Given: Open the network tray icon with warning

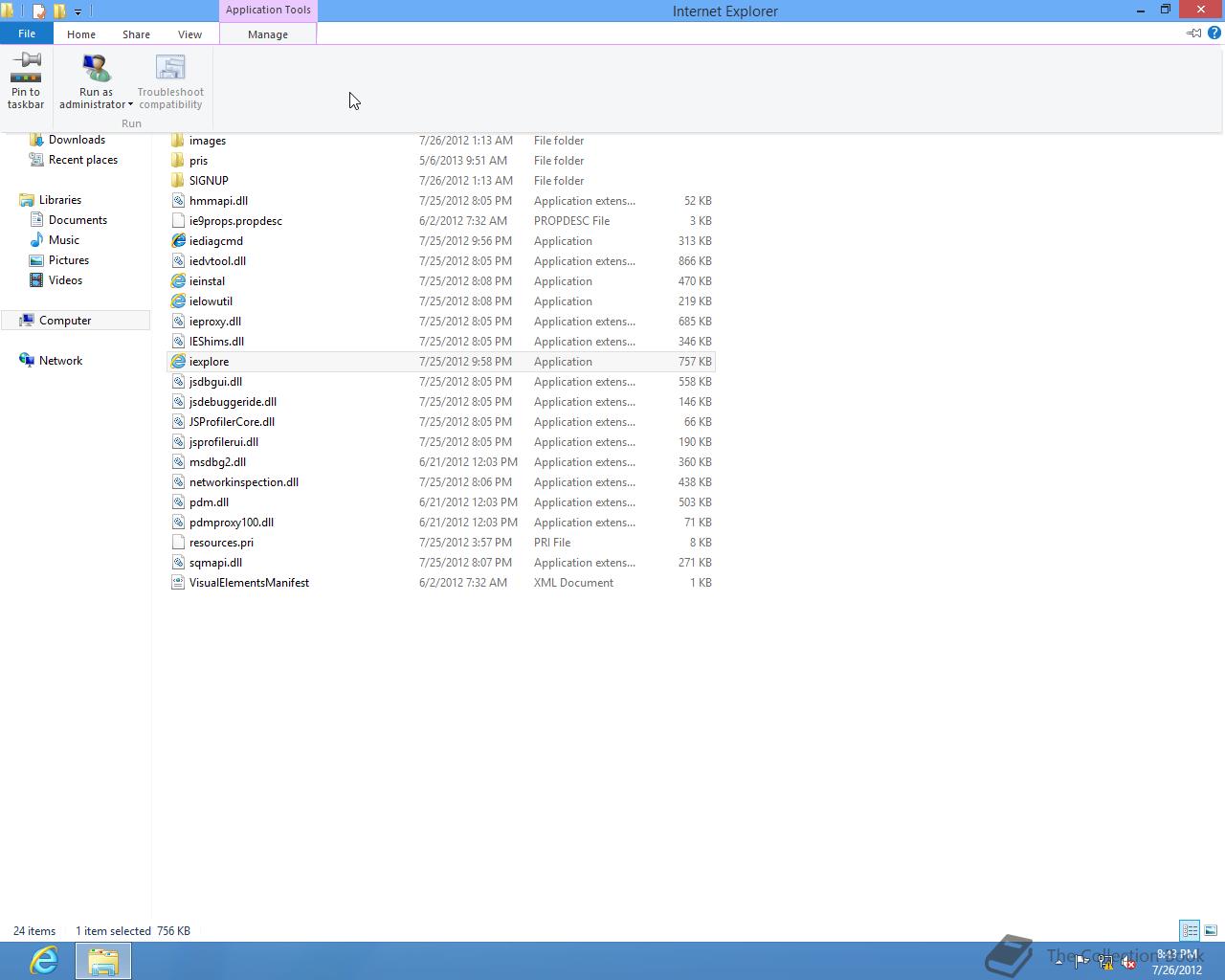Looking at the screenshot, I should 1105,962.
